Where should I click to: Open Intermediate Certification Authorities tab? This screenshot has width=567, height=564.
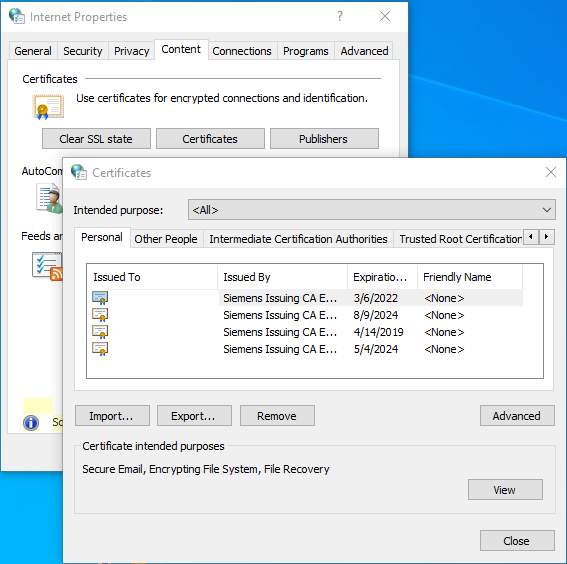(298, 239)
